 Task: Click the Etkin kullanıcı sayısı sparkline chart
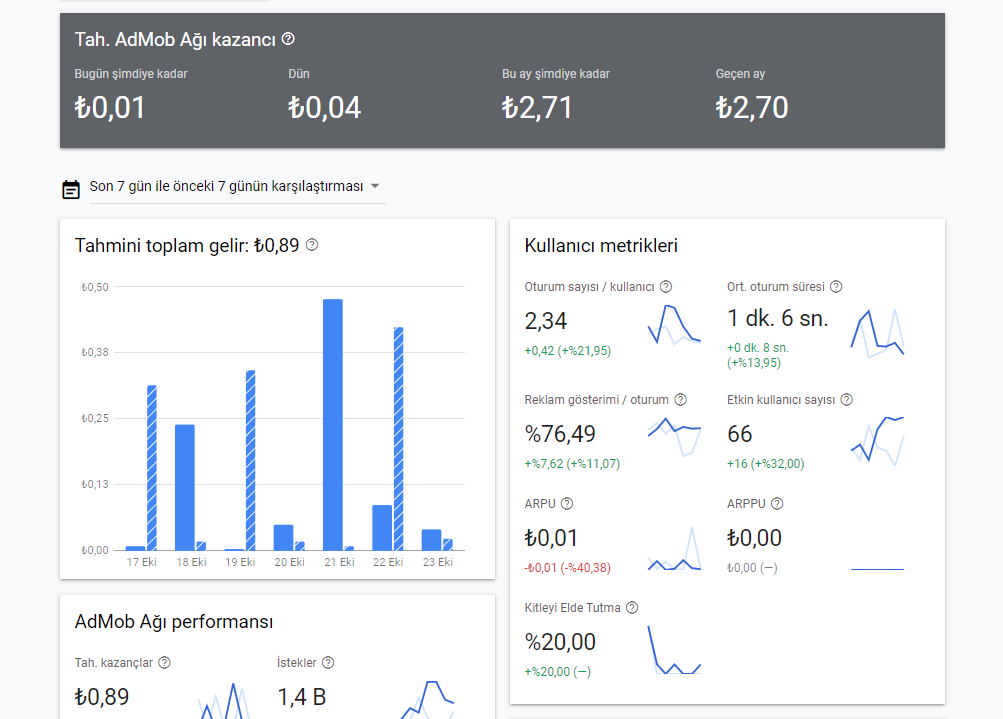[x=878, y=441]
